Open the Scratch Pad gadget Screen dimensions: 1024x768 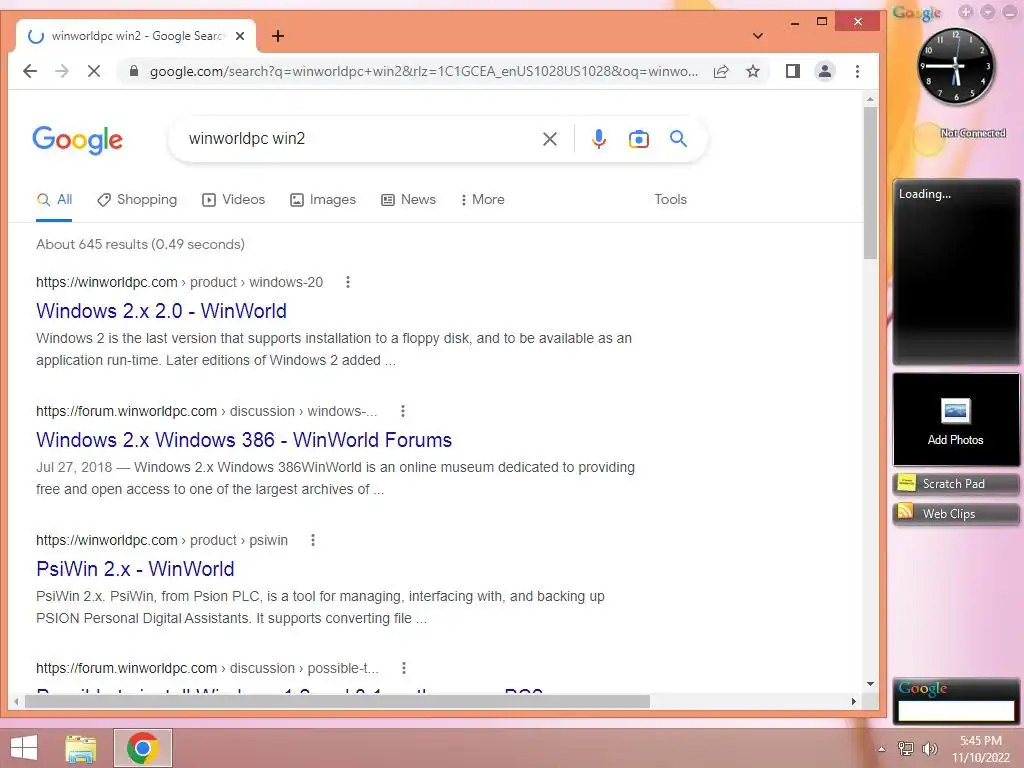[955, 484]
